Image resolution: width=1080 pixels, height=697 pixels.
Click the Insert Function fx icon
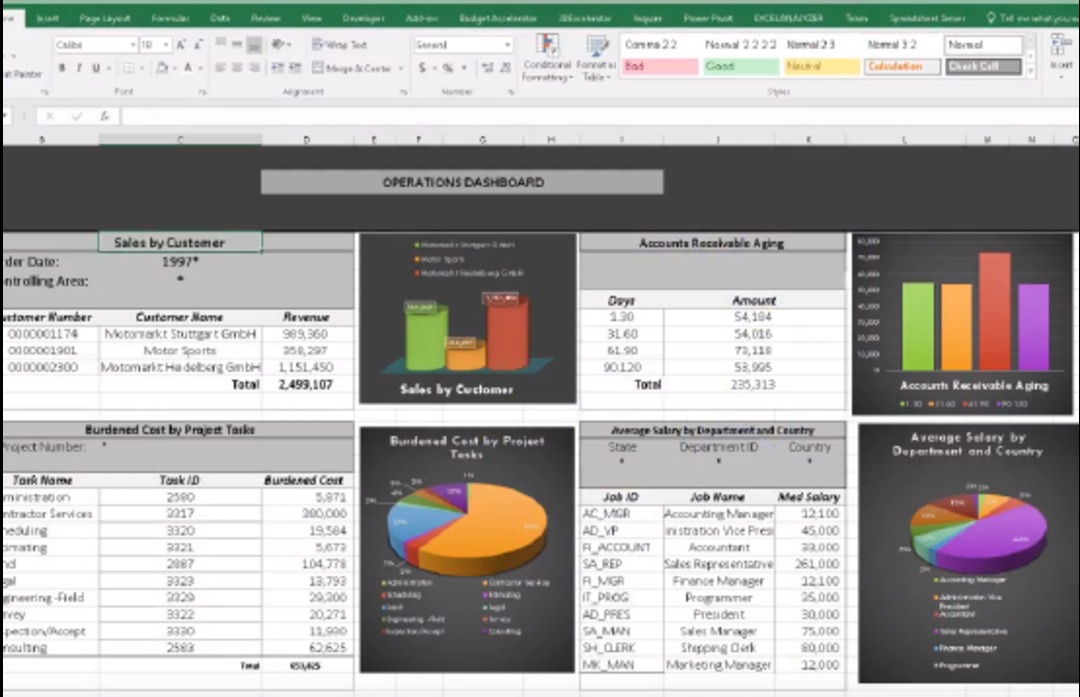coord(104,116)
